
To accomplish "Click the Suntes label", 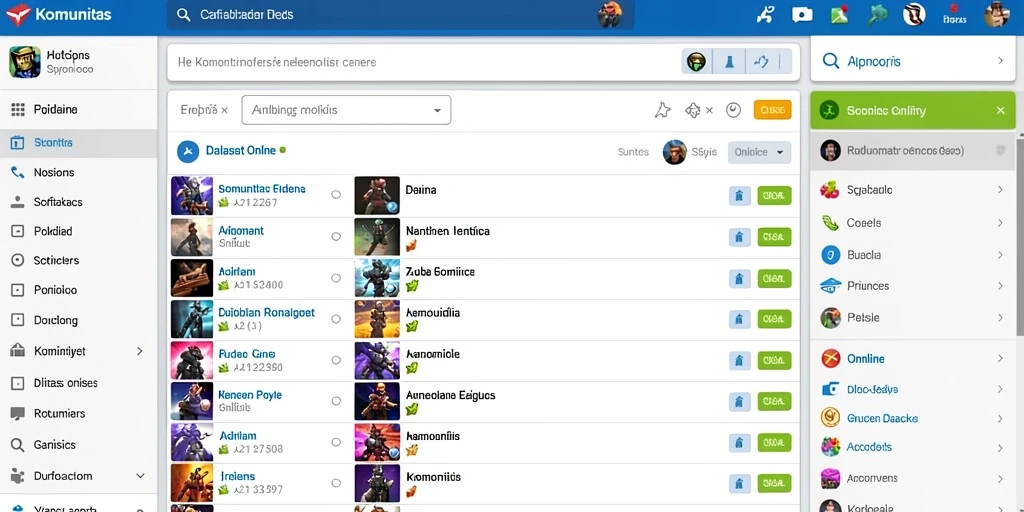I will (633, 152).
